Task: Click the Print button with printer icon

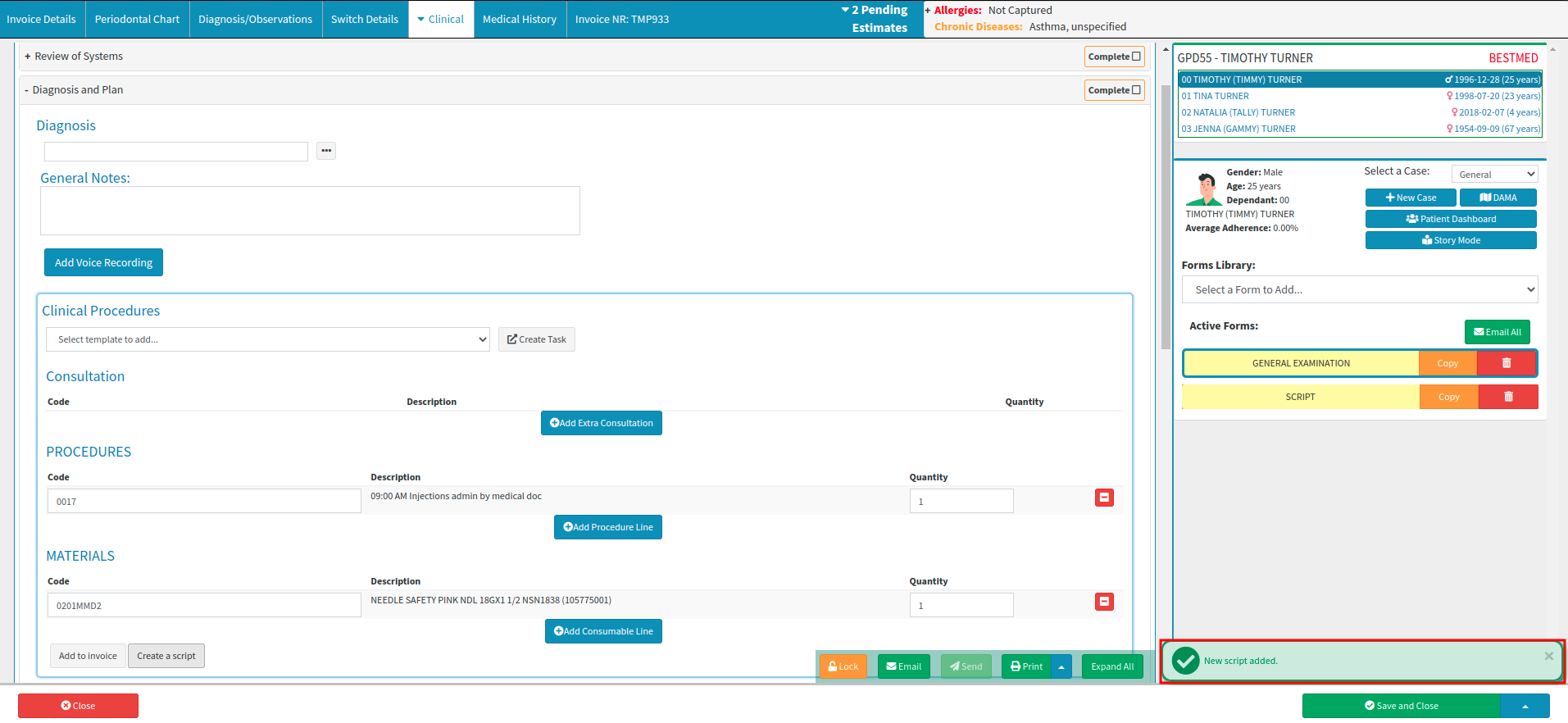Action: pos(1026,666)
